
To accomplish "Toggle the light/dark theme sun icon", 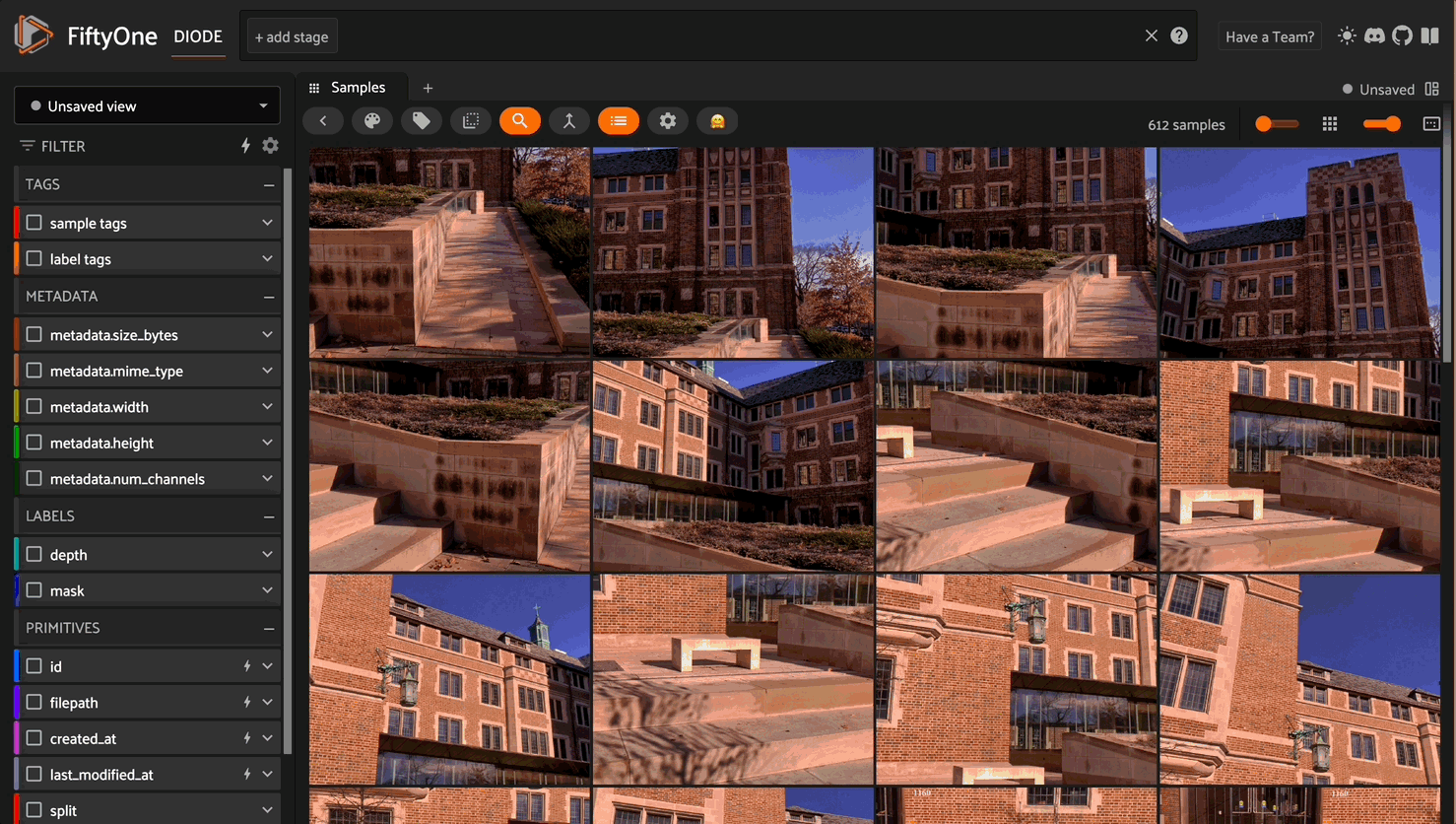I will coord(1347,35).
